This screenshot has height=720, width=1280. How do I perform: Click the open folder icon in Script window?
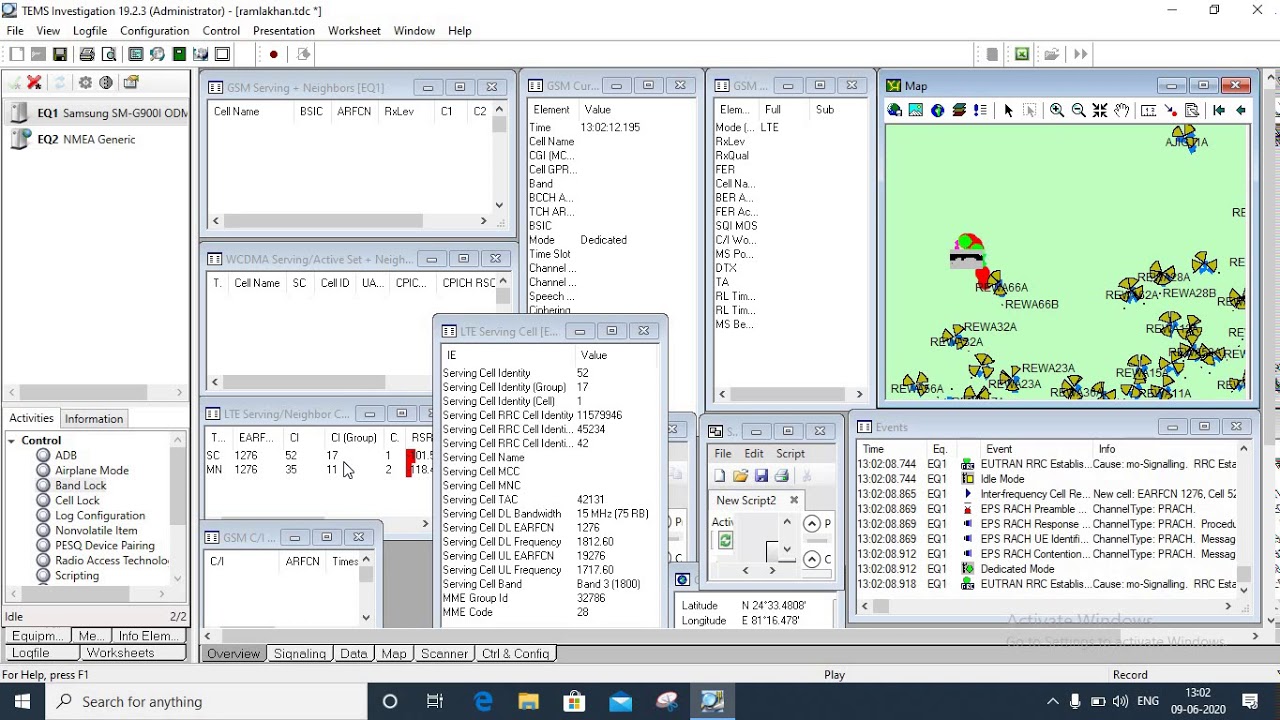coord(740,476)
